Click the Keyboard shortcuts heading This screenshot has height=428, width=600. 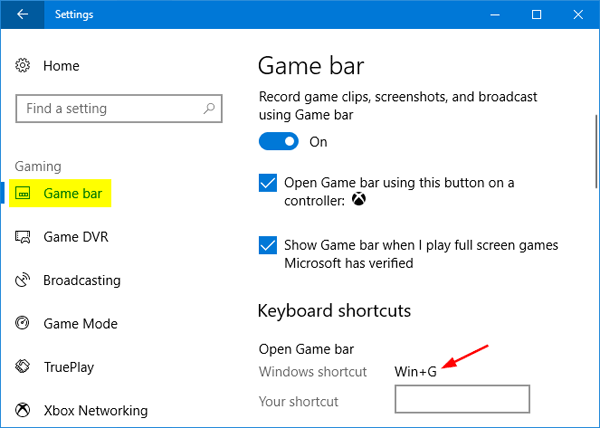tap(334, 311)
